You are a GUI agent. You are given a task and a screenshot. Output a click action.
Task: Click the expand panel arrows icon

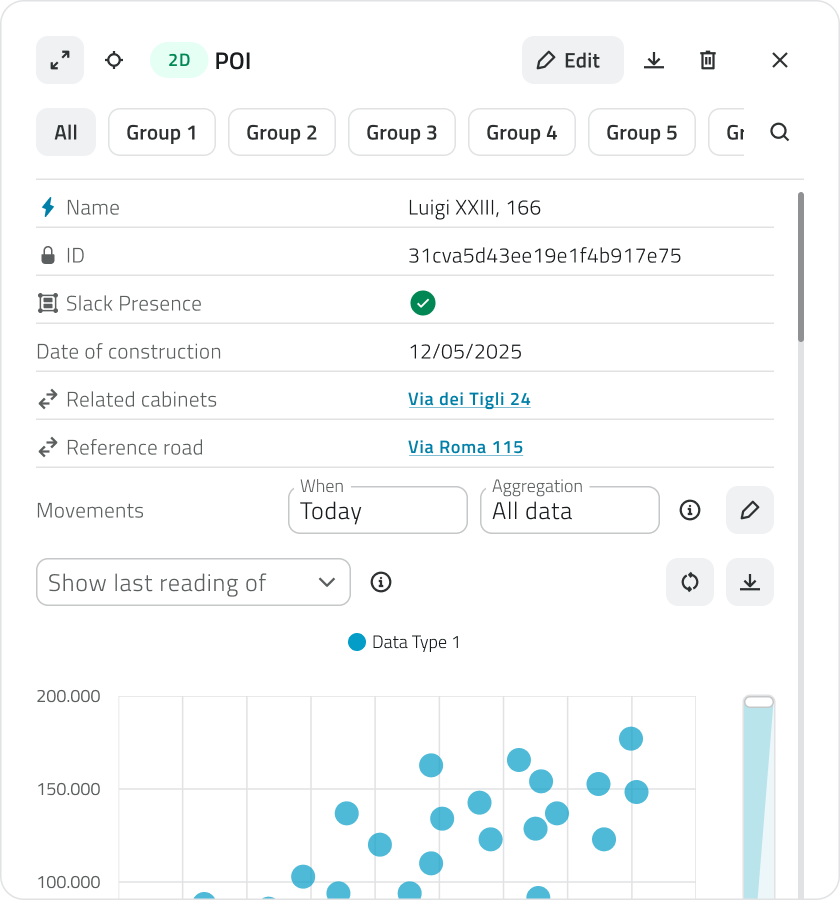coord(60,60)
